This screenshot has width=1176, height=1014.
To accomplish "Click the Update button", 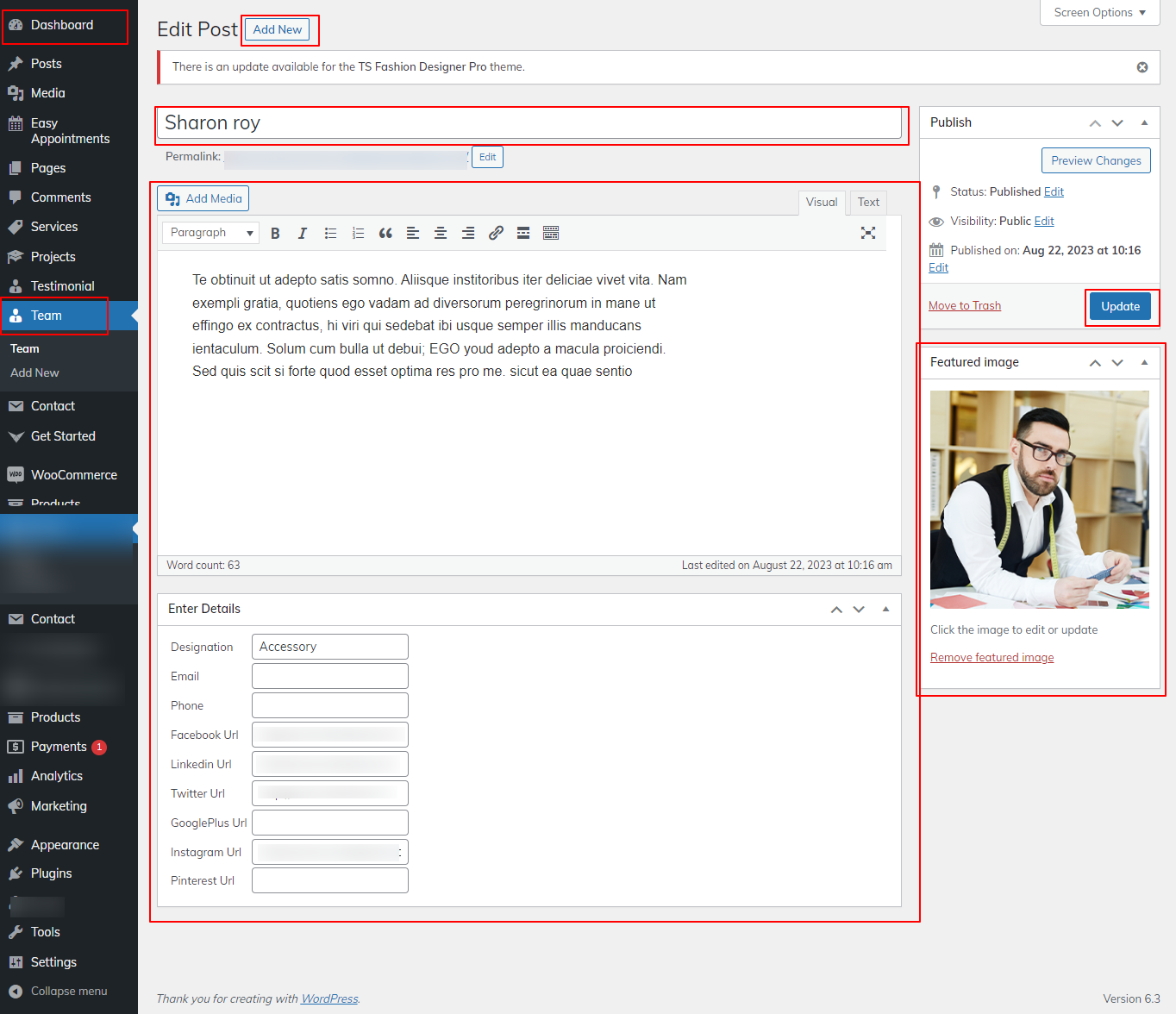I will click(1120, 307).
